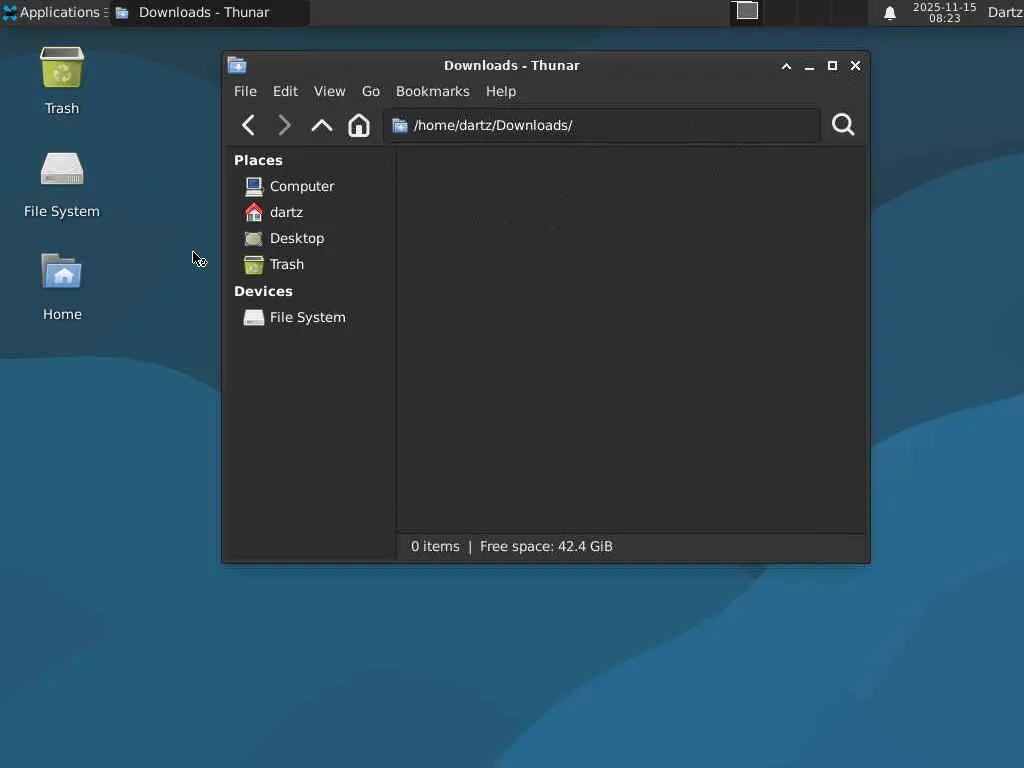
Task: Open the View menu
Action: [329, 91]
